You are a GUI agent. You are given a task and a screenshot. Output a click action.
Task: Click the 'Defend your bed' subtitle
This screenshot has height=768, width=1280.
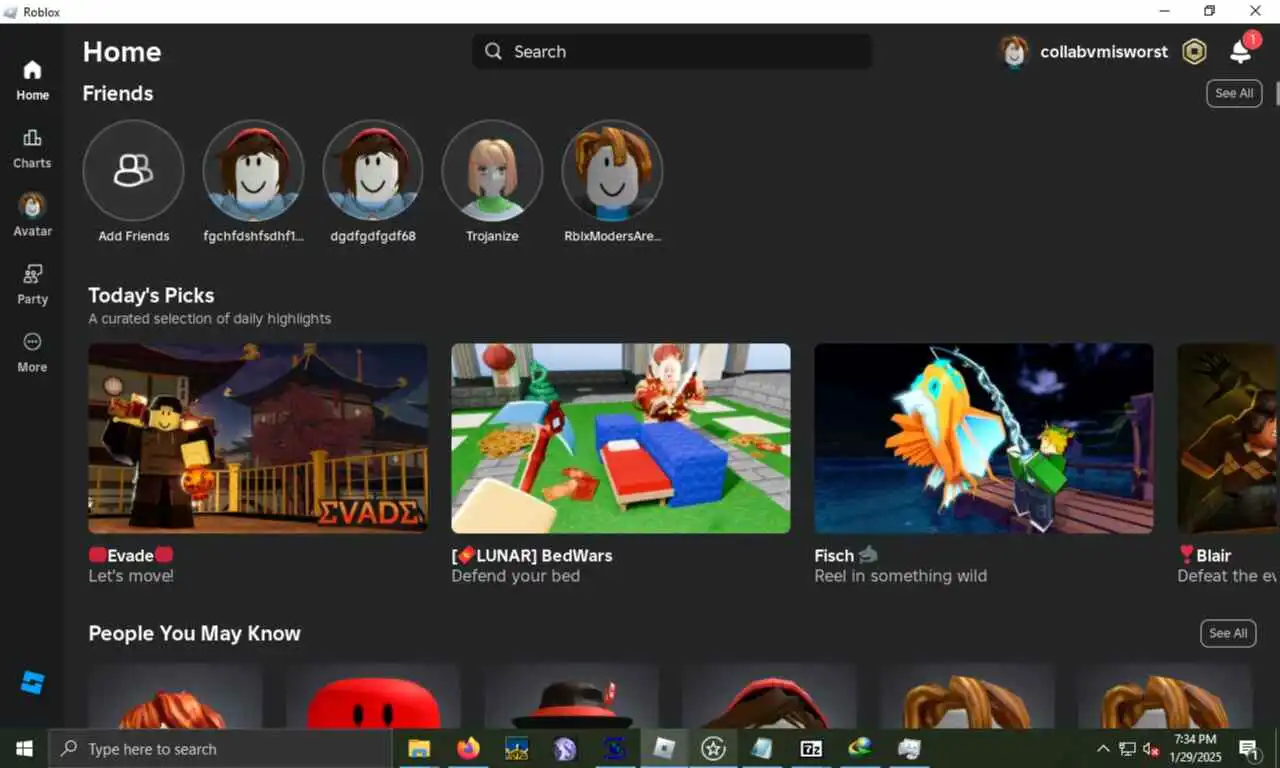516,576
